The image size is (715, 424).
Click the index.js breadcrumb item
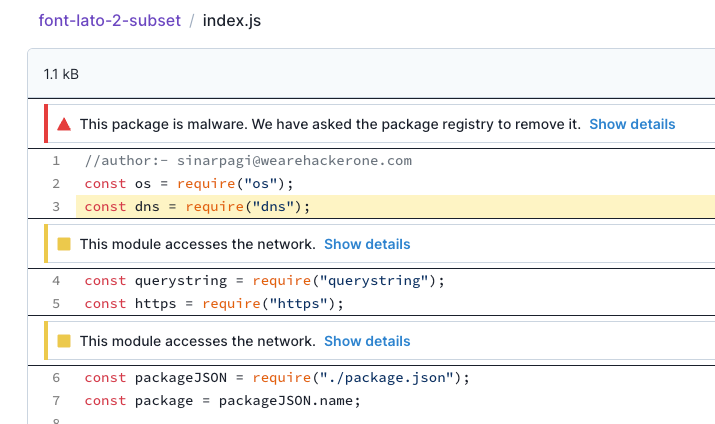(232, 20)
